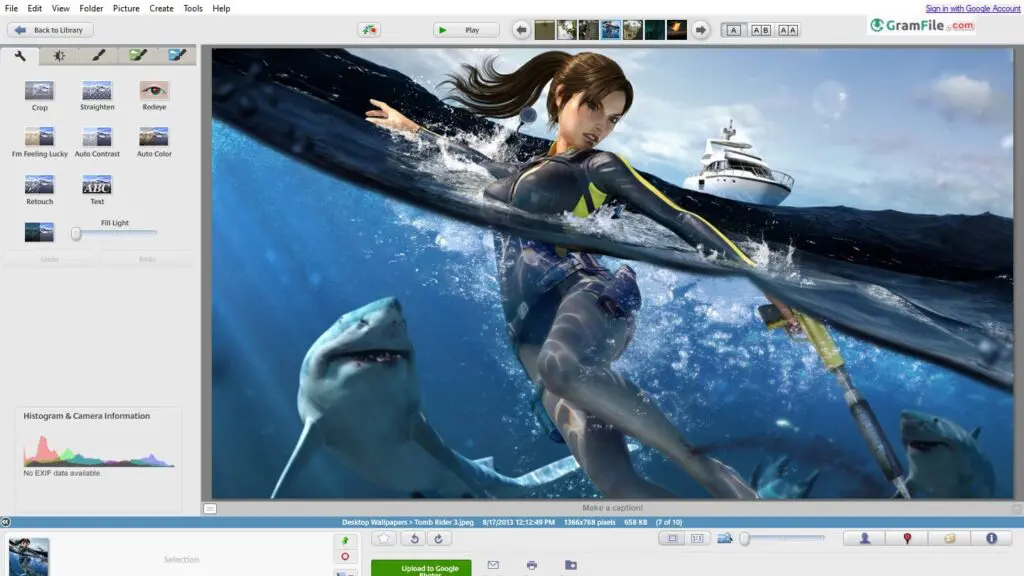Open the Edit menu
This screenshot has height=576, width=1024.
(x=35, y=8)
